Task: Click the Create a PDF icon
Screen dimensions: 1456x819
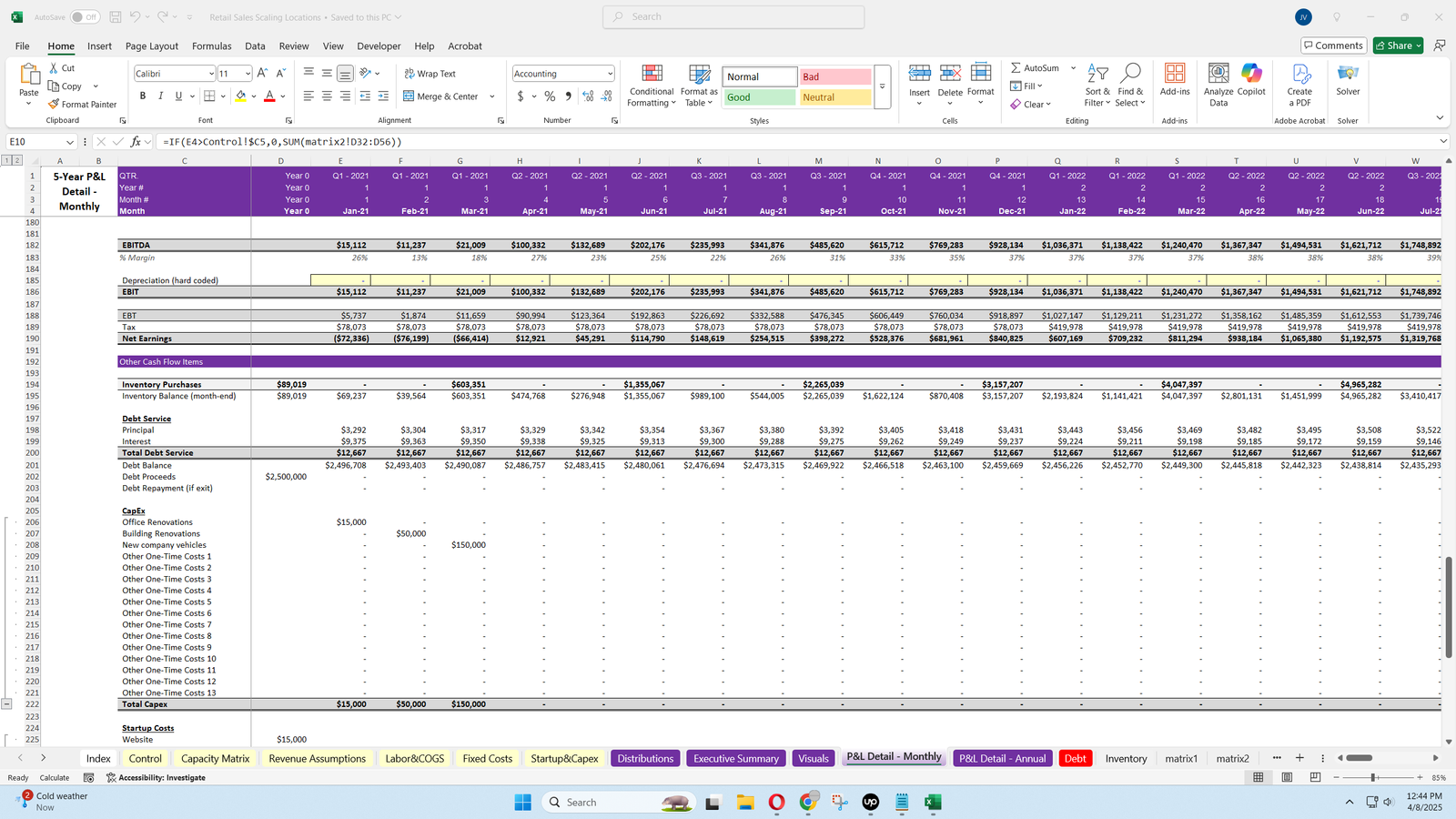Action: point(1299,86)
